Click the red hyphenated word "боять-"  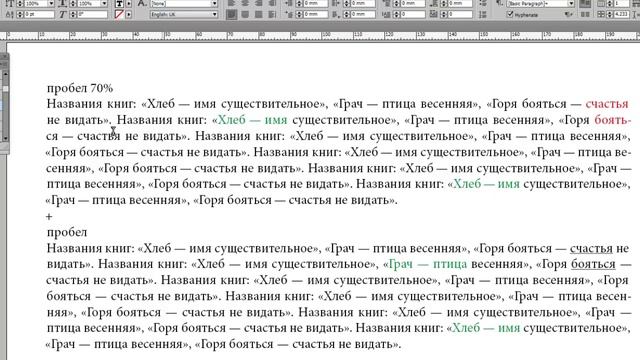(613, 120)
